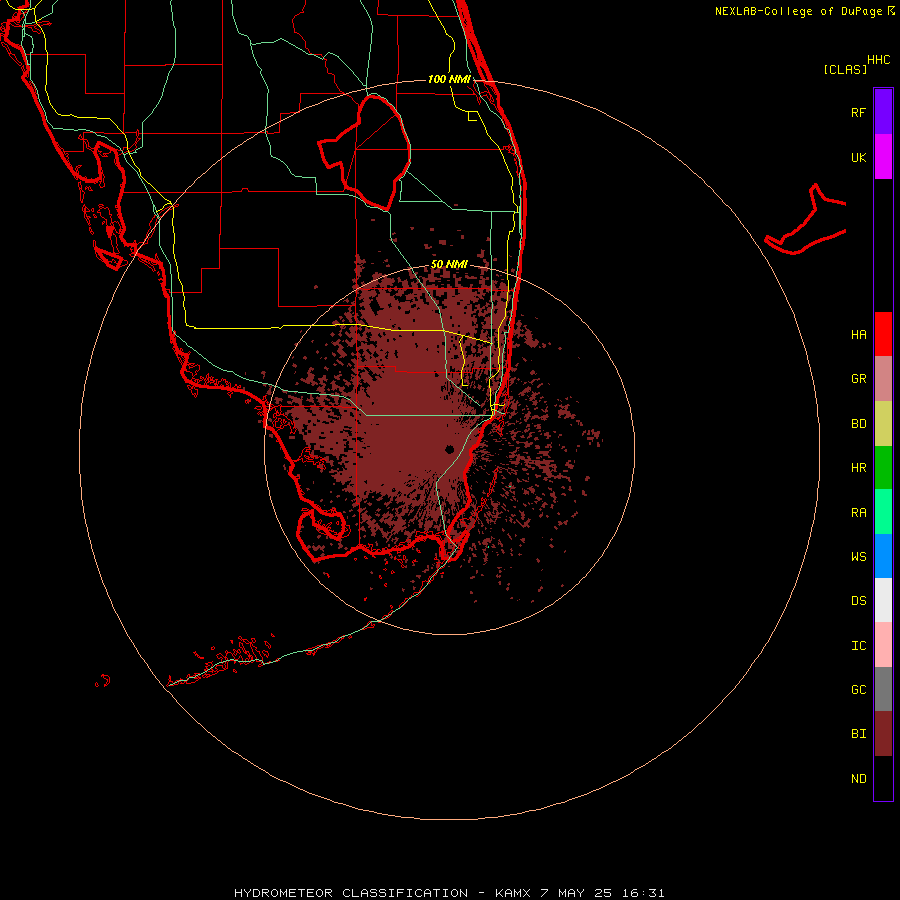The height and width of the screenshot is (900, 900).
Task: Click the ND black legend swatch
Action: (883, 778)
